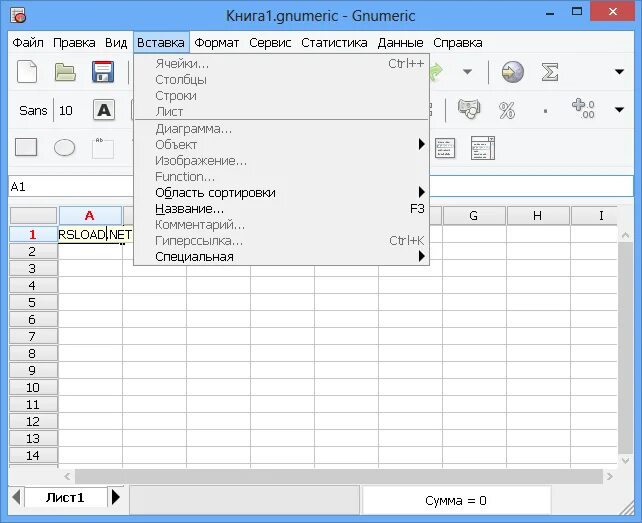642x523 pixels.
Task: Expand the Область сортировки submenu
Action: point(281,192)
